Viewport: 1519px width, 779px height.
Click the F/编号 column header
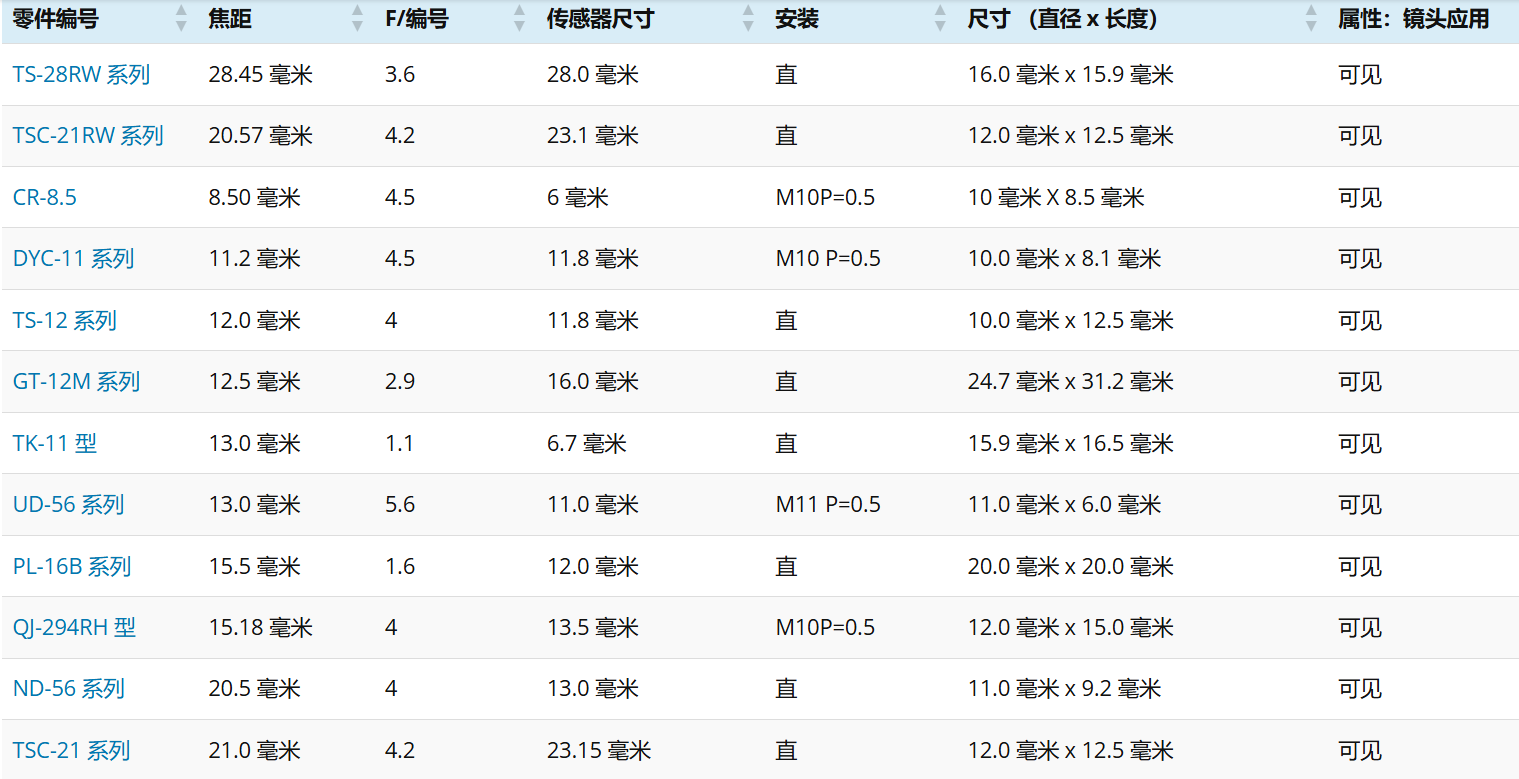click(x=416, y=18)
